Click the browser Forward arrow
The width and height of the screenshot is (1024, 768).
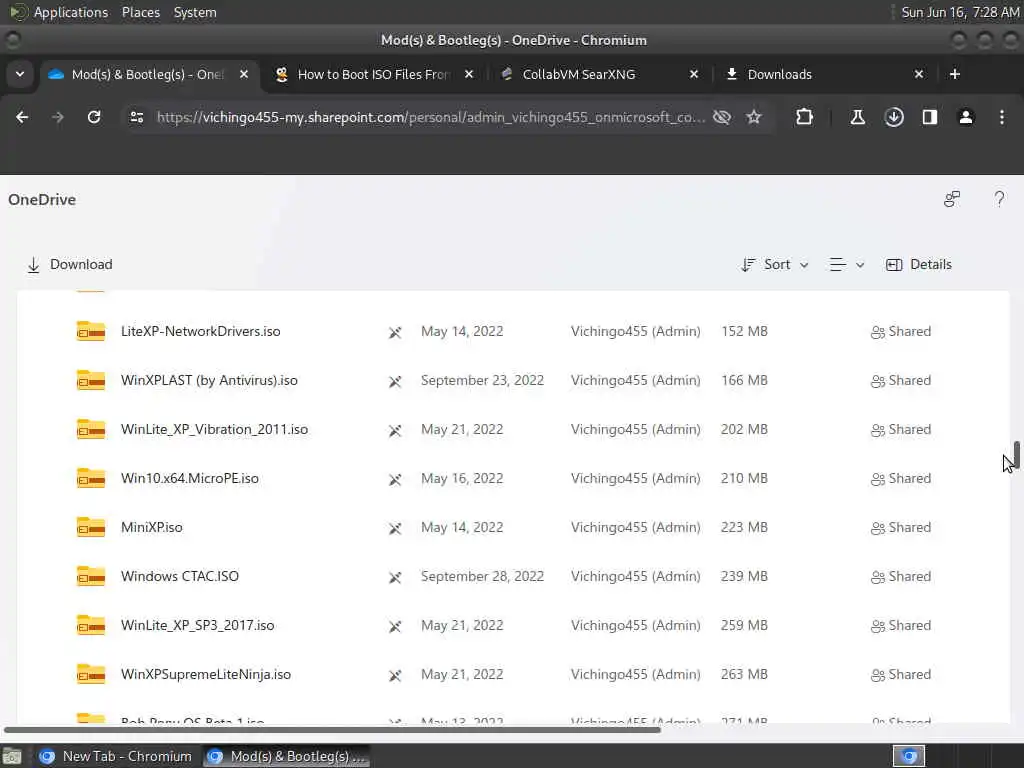coord(58,117)
